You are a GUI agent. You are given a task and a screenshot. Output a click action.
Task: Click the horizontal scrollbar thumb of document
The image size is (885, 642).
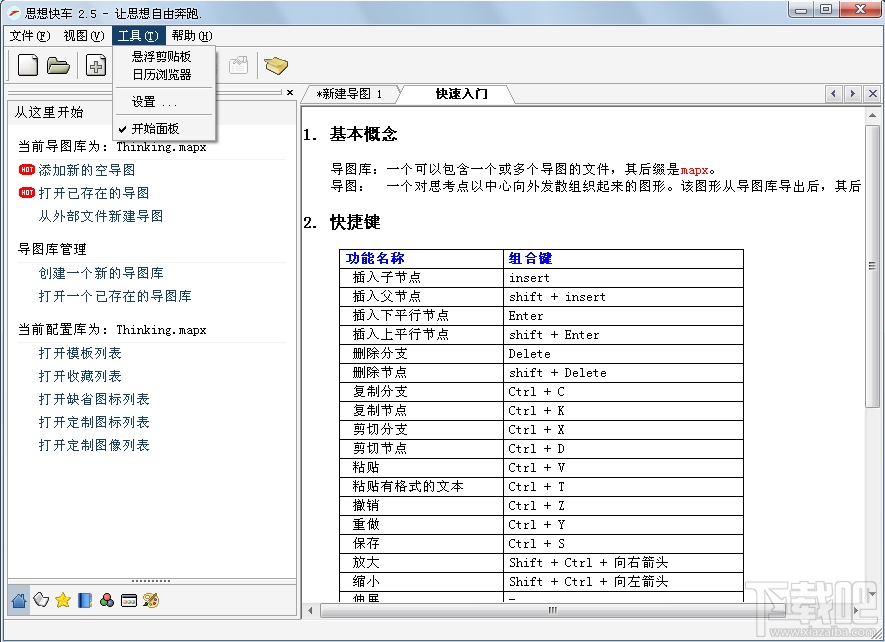click(552, 610)
